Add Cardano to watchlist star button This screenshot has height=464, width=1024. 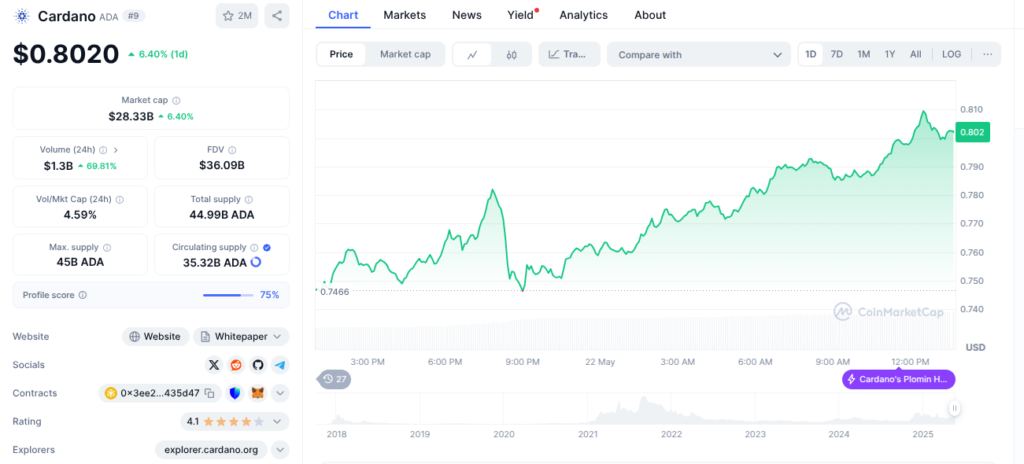click(236, 16)
